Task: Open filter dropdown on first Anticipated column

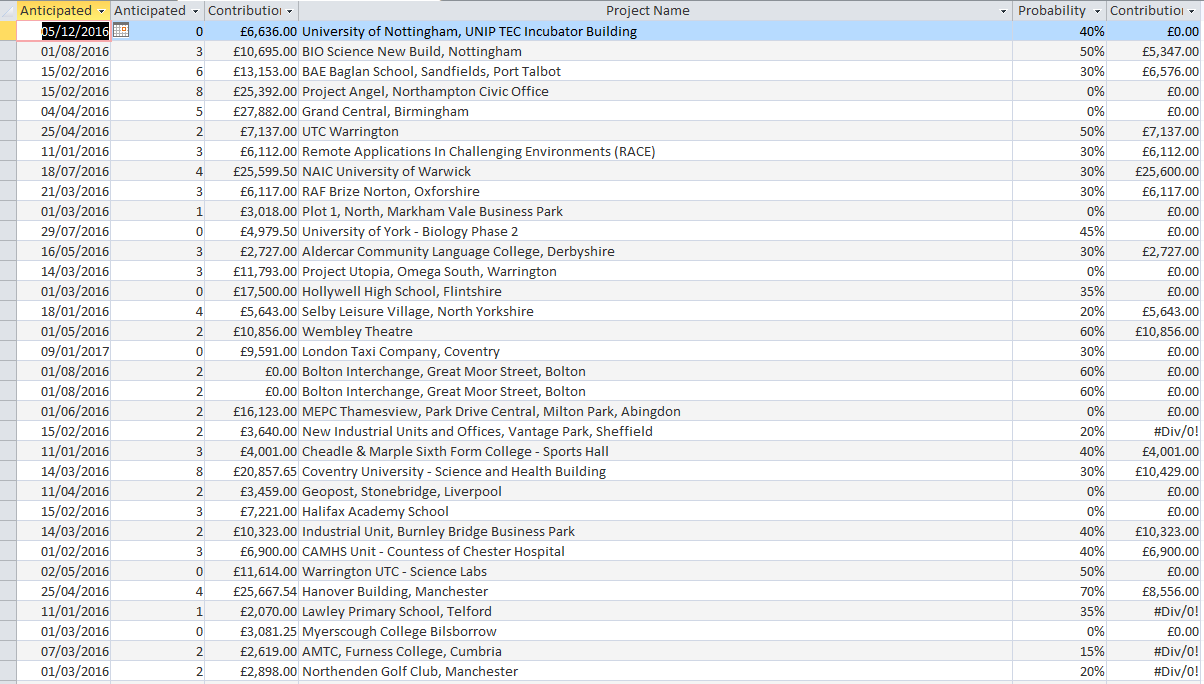Action: [101, 11]
